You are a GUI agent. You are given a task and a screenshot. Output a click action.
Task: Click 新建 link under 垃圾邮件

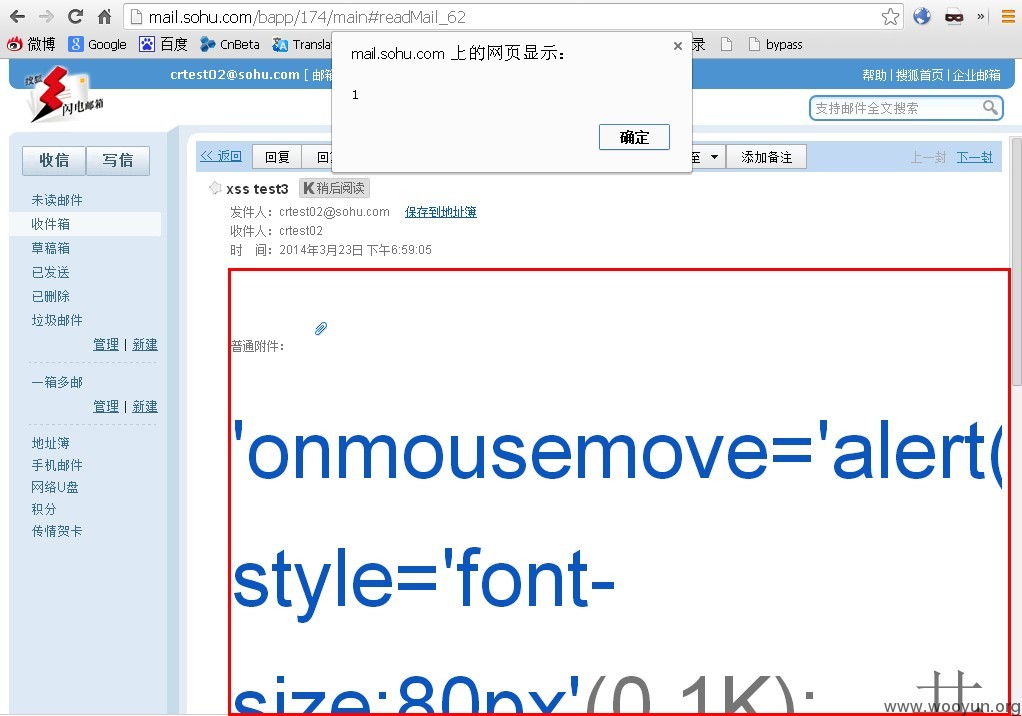coord(145,345)
